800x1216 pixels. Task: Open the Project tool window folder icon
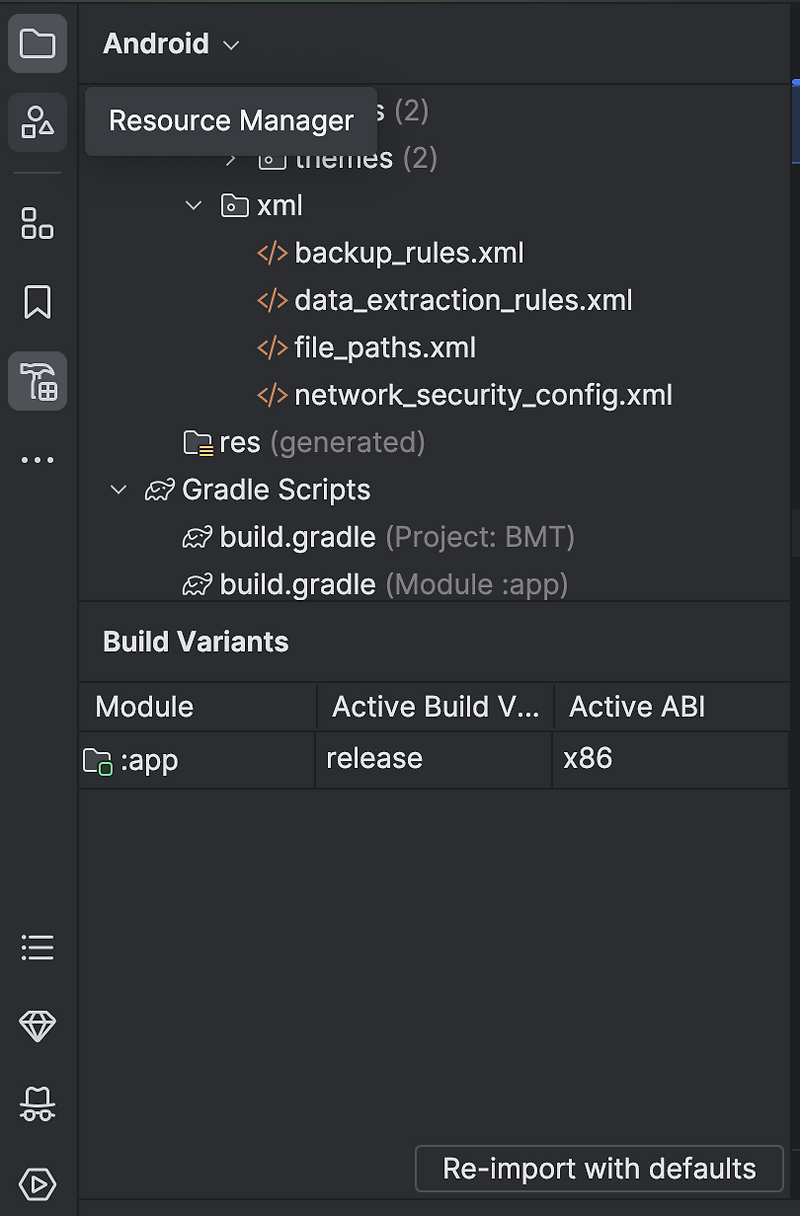point(38,44)
